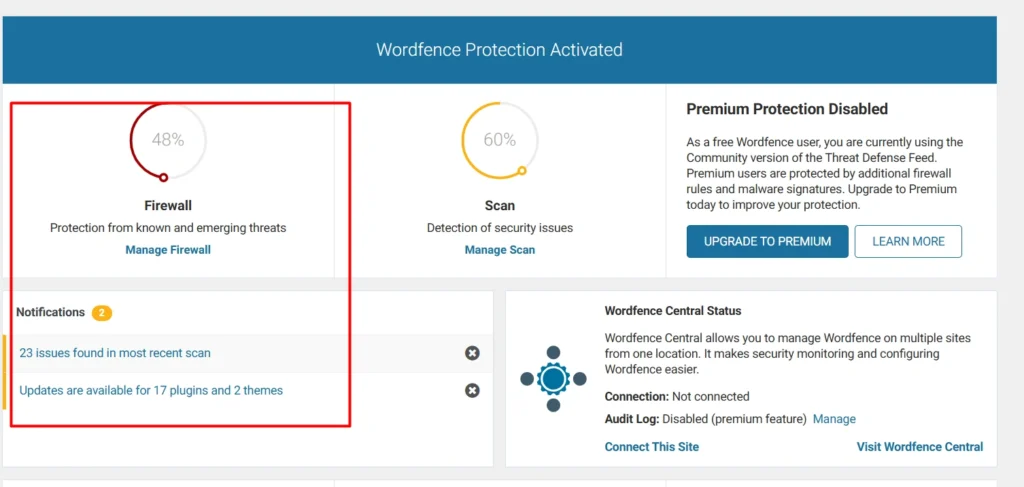Select the Connection: Not connected text
The image size is (1024, 487).
[x=677, y=396]
